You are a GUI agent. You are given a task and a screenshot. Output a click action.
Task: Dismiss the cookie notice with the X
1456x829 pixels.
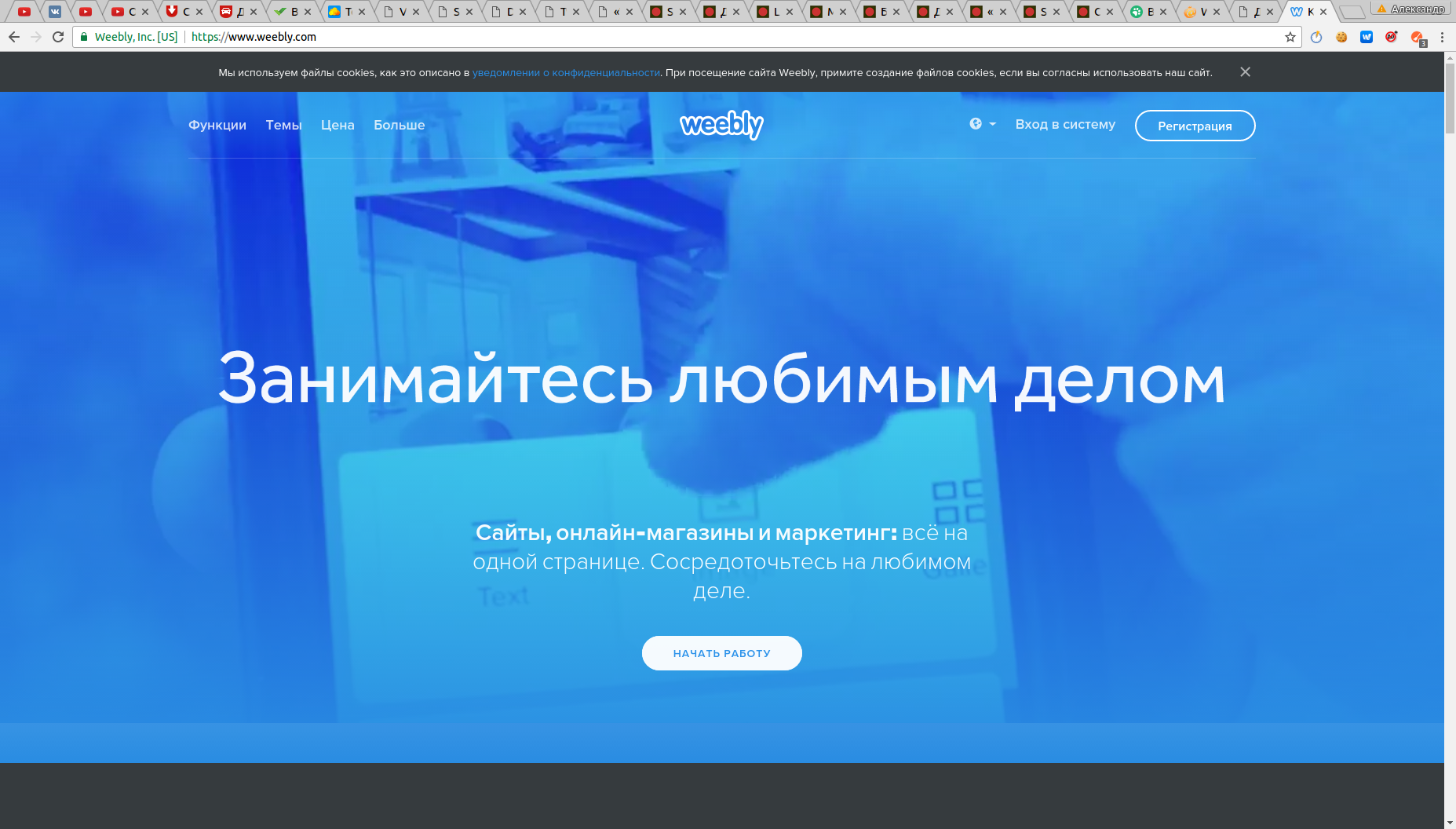1245,71
